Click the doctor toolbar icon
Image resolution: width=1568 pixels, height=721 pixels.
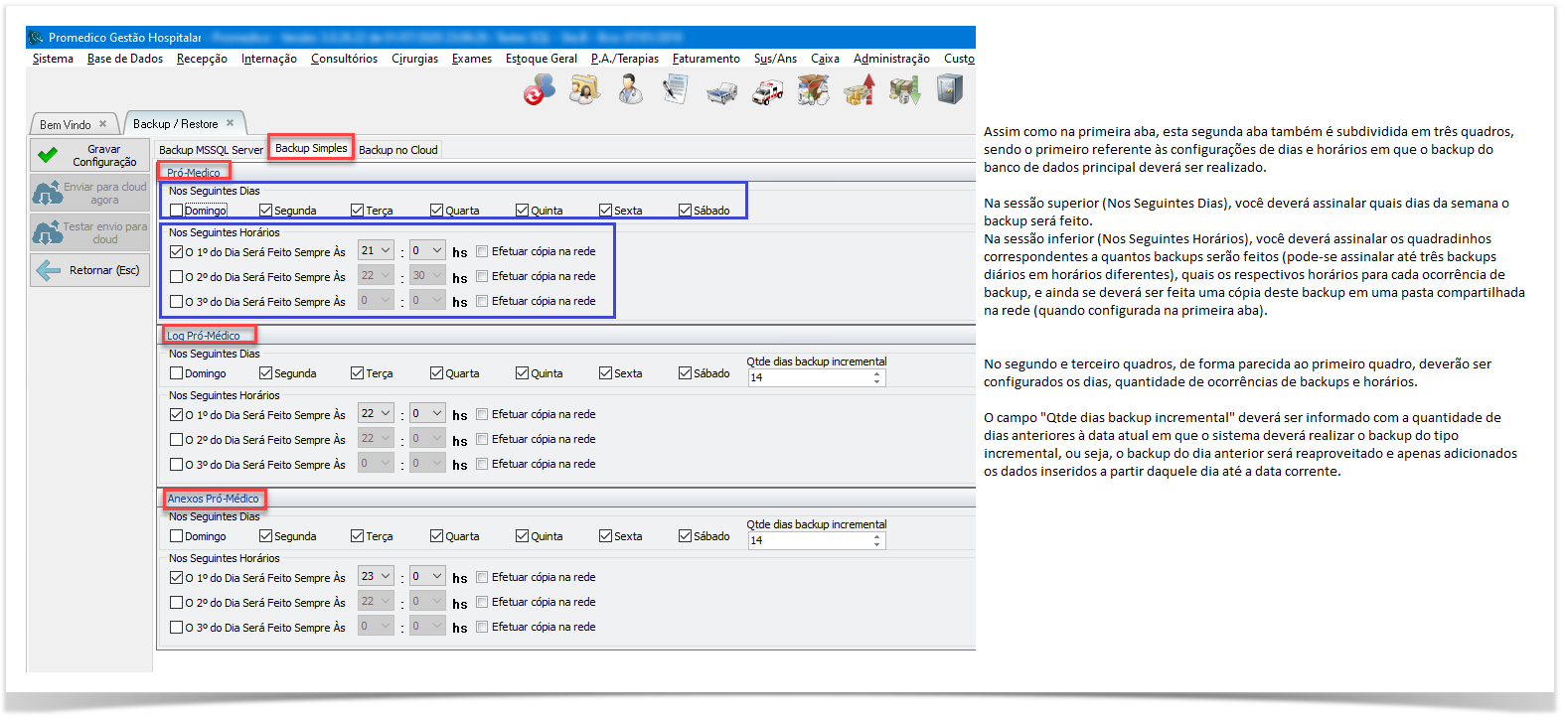point(630,90)
